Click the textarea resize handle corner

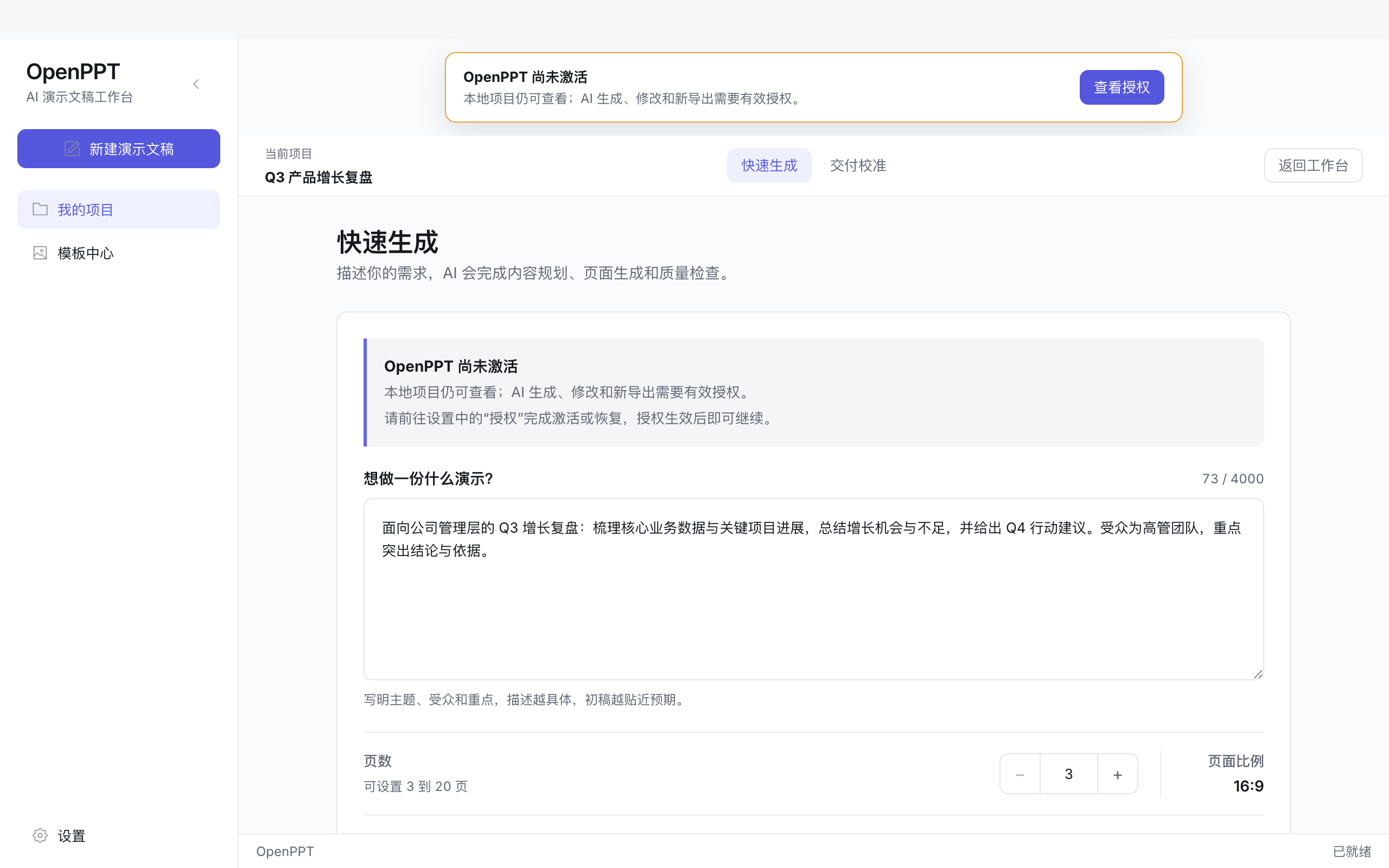(1258, 674)
